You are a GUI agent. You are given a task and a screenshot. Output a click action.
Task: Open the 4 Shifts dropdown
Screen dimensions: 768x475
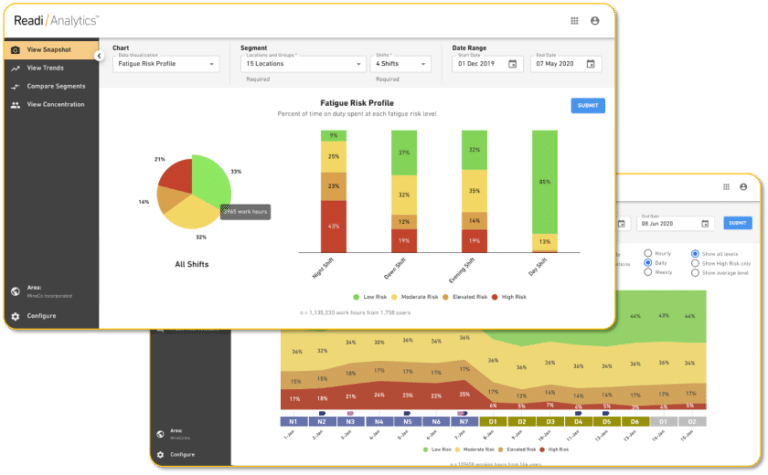point(401,64)
